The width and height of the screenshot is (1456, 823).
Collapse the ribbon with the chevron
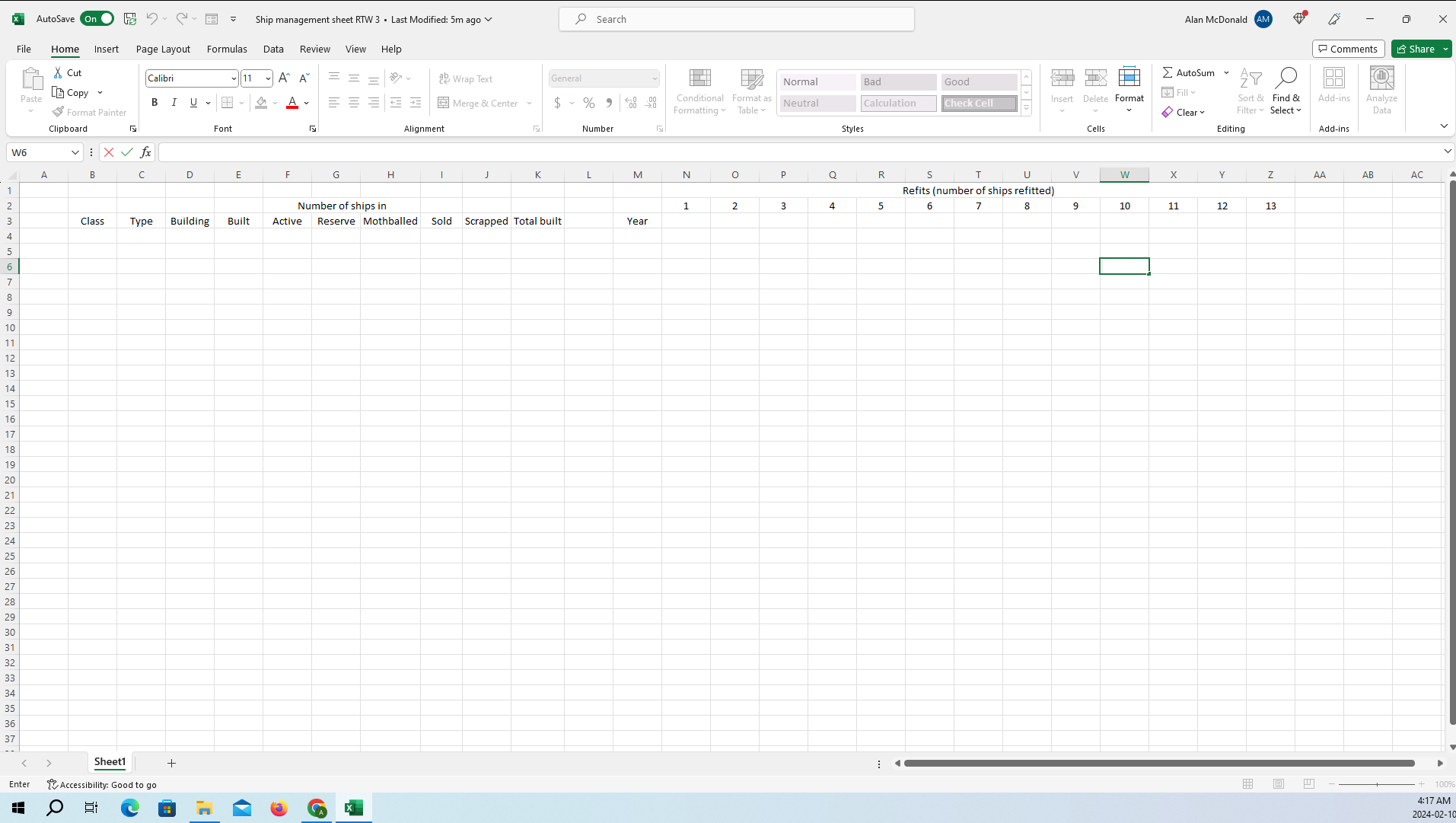coord(1444,126)
